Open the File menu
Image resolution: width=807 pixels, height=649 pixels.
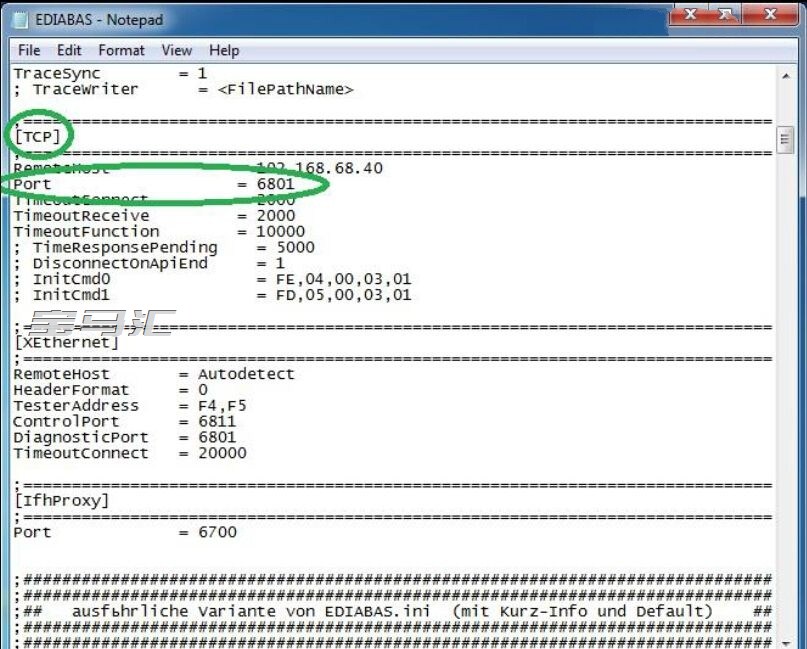pyautogui.click(x=29, y=50)
